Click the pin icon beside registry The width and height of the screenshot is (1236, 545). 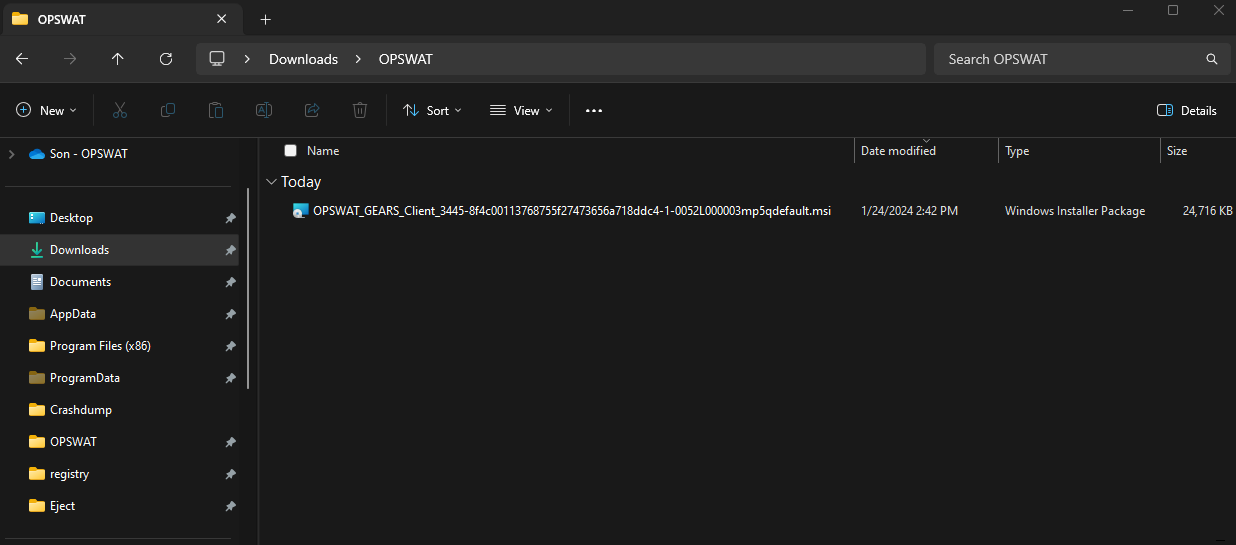[231, 474]
